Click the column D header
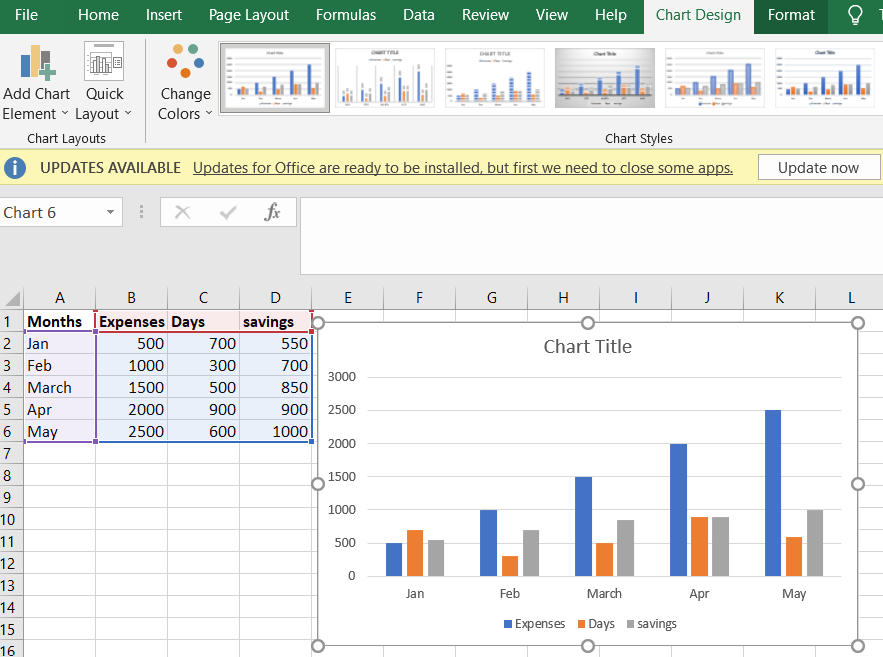Image resolution: width=883 pixels, height=657 pixels. [275, 298]
